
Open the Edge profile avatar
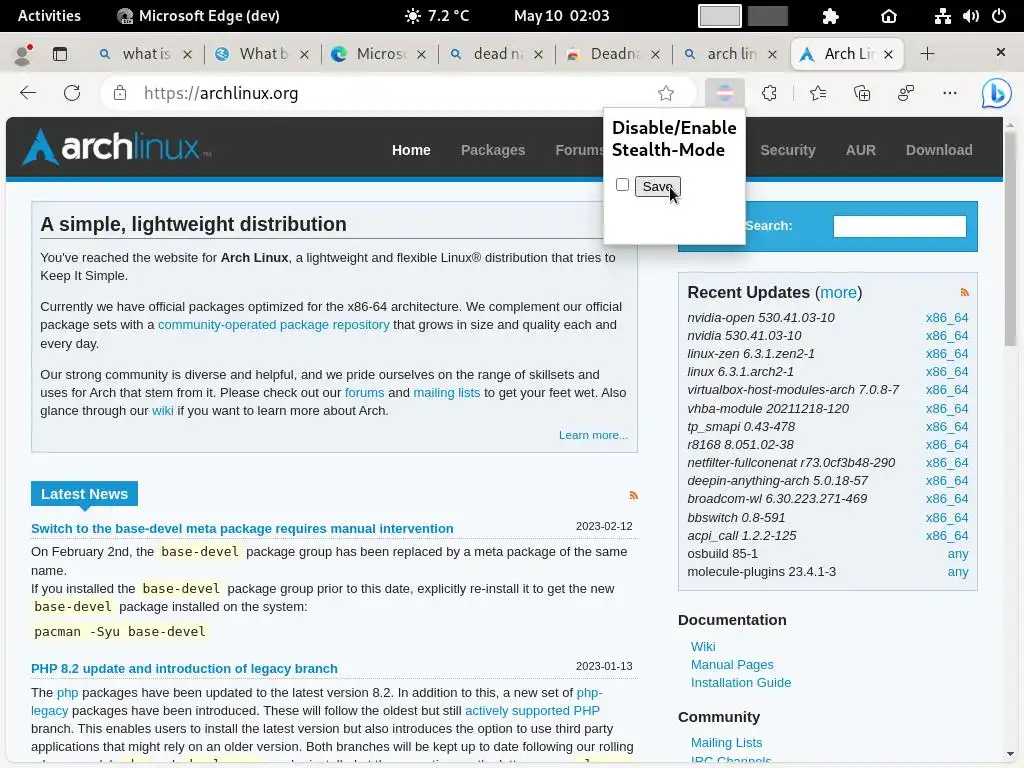tap(23, 55)
